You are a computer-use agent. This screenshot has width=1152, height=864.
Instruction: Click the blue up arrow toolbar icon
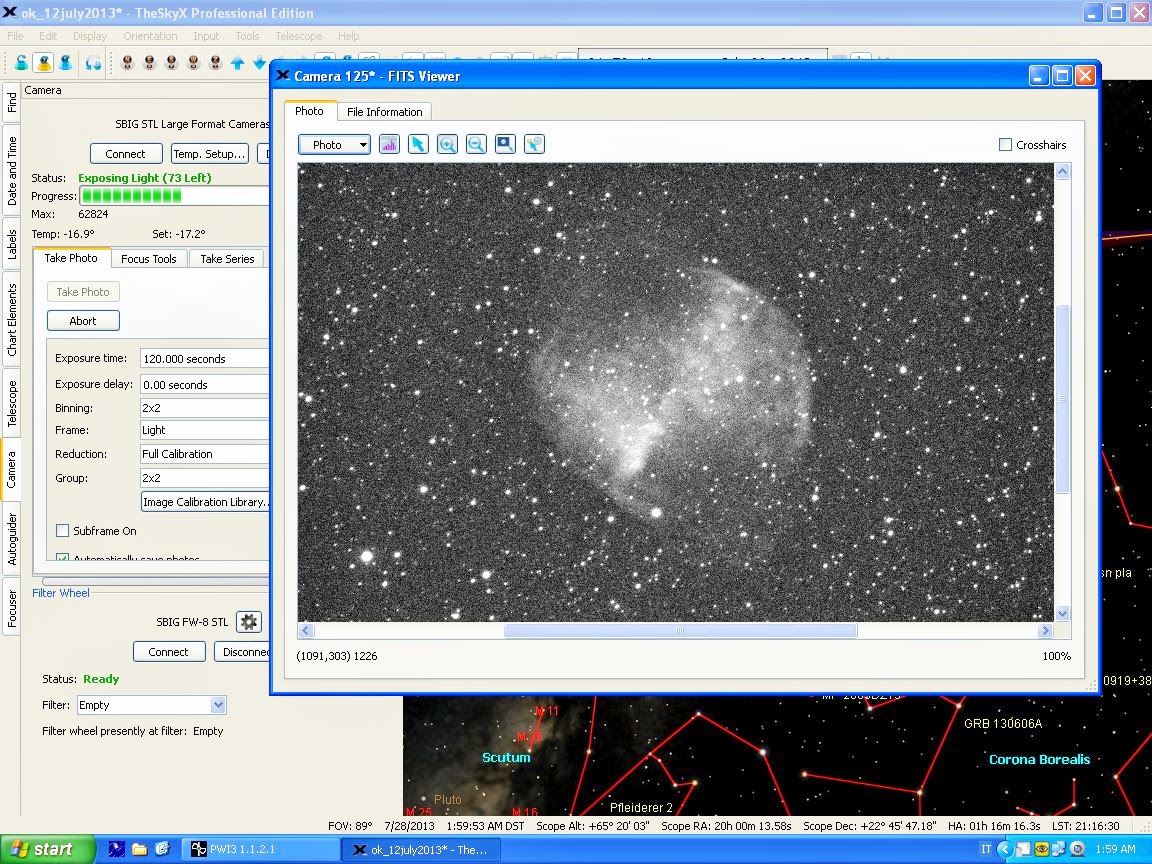pyautogui.click(x=237, y=63)
